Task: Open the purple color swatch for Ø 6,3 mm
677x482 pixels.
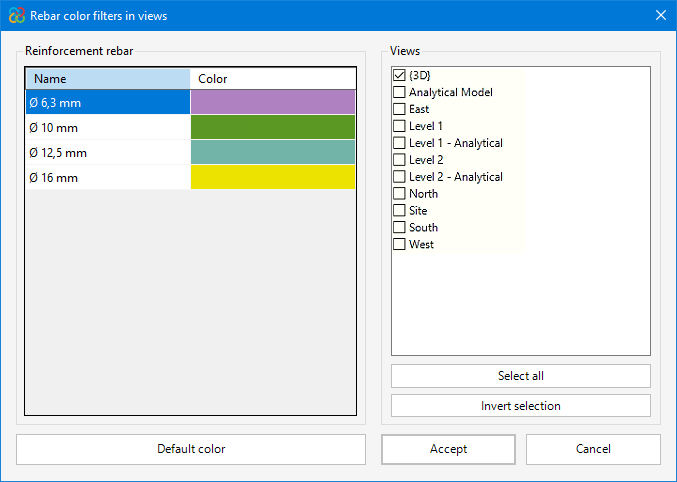Action: [x=272, y=102]
